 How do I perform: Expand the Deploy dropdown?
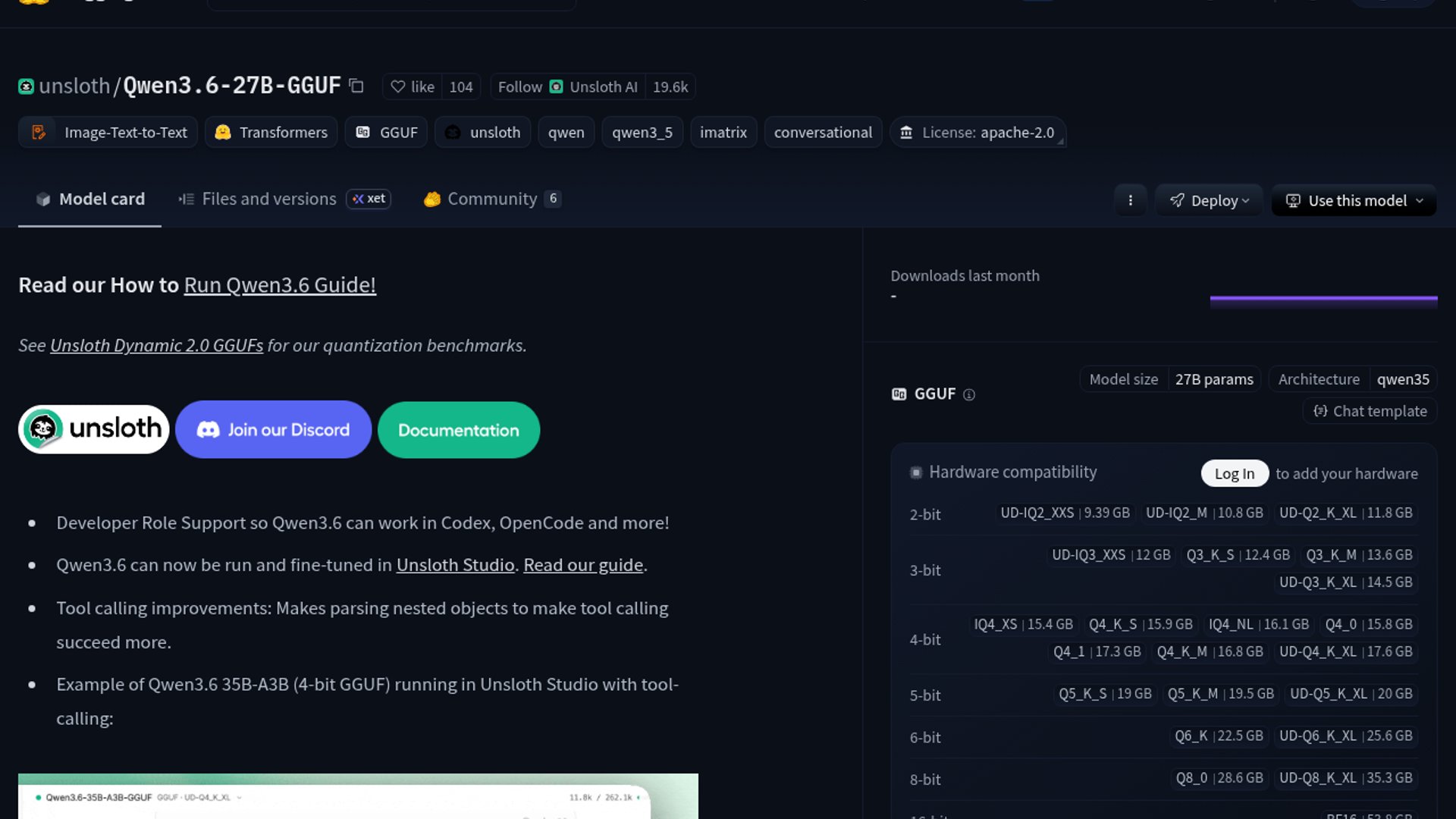click(1209, 200)
